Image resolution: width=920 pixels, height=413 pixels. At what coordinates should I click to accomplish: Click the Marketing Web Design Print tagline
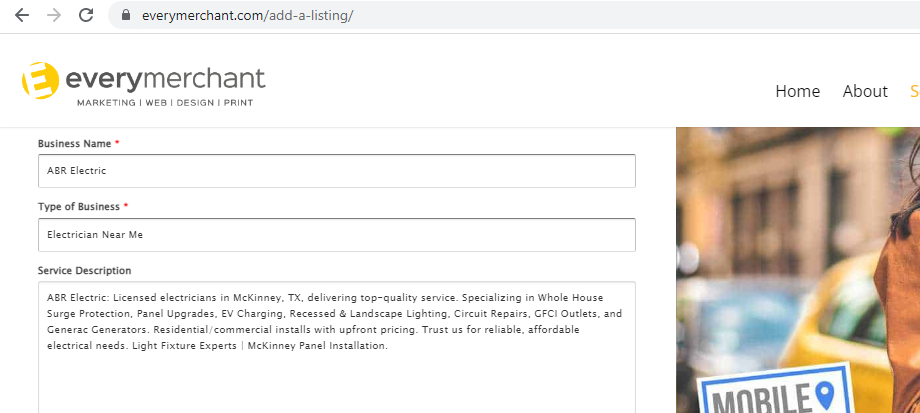(165, 103)
